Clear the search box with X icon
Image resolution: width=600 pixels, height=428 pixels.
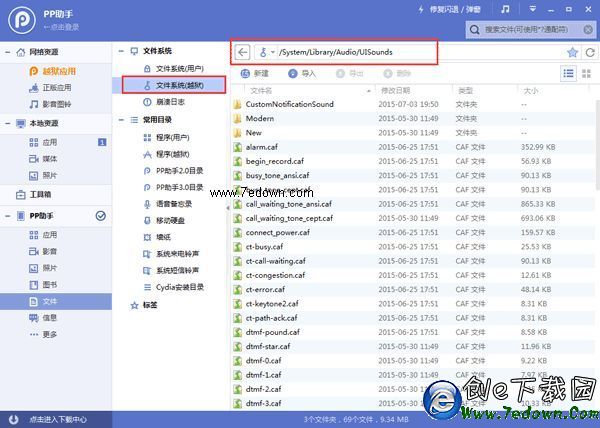(x=588, y=29)
